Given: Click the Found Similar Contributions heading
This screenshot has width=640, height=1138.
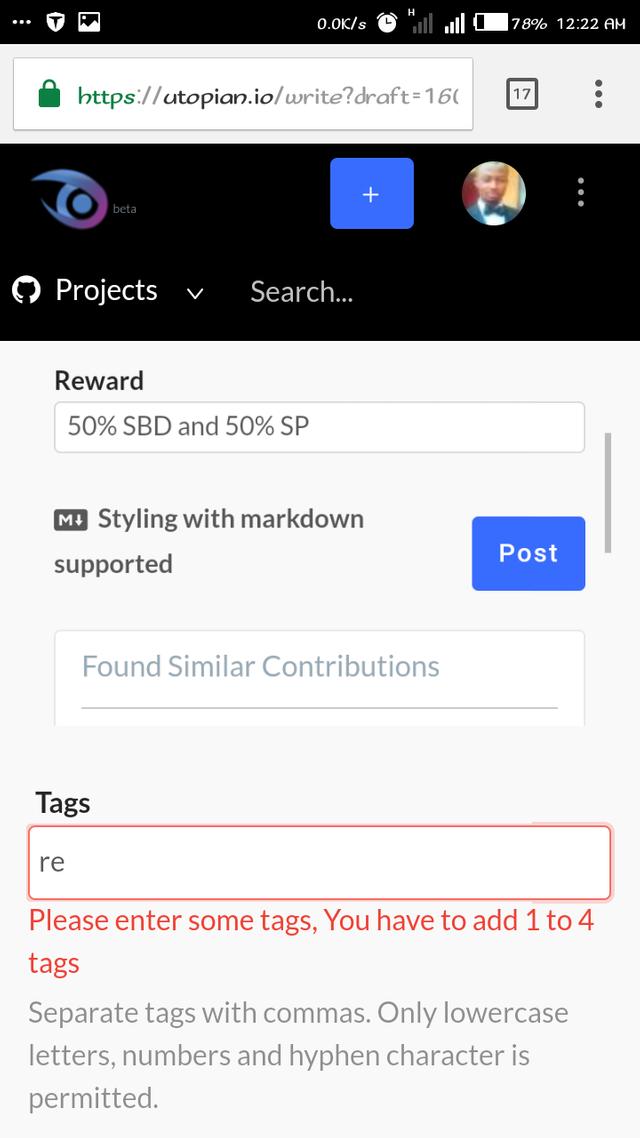Looking at the screenshot, I should (x=260, y=667).
